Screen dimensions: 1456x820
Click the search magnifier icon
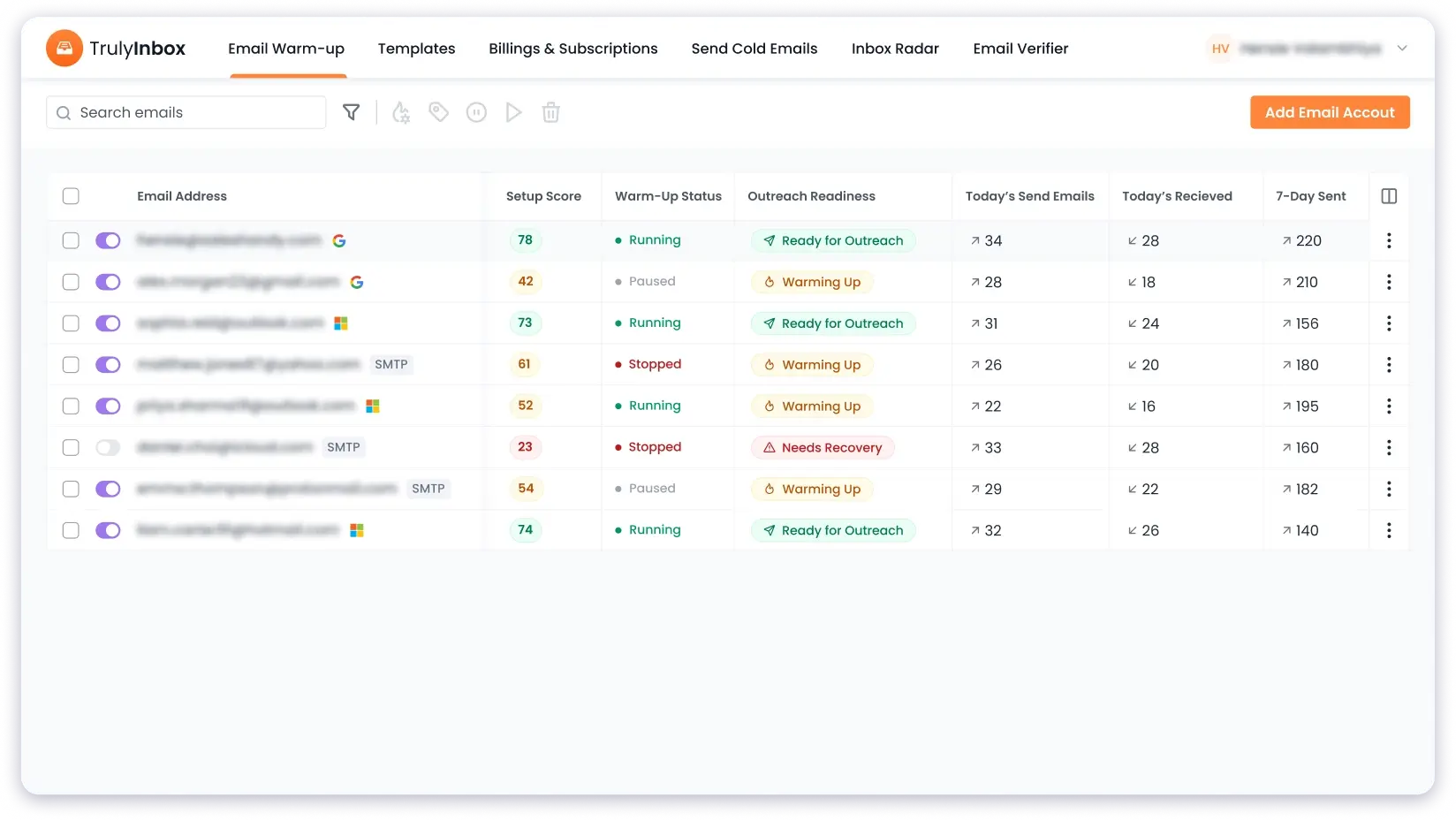[63, 112]
